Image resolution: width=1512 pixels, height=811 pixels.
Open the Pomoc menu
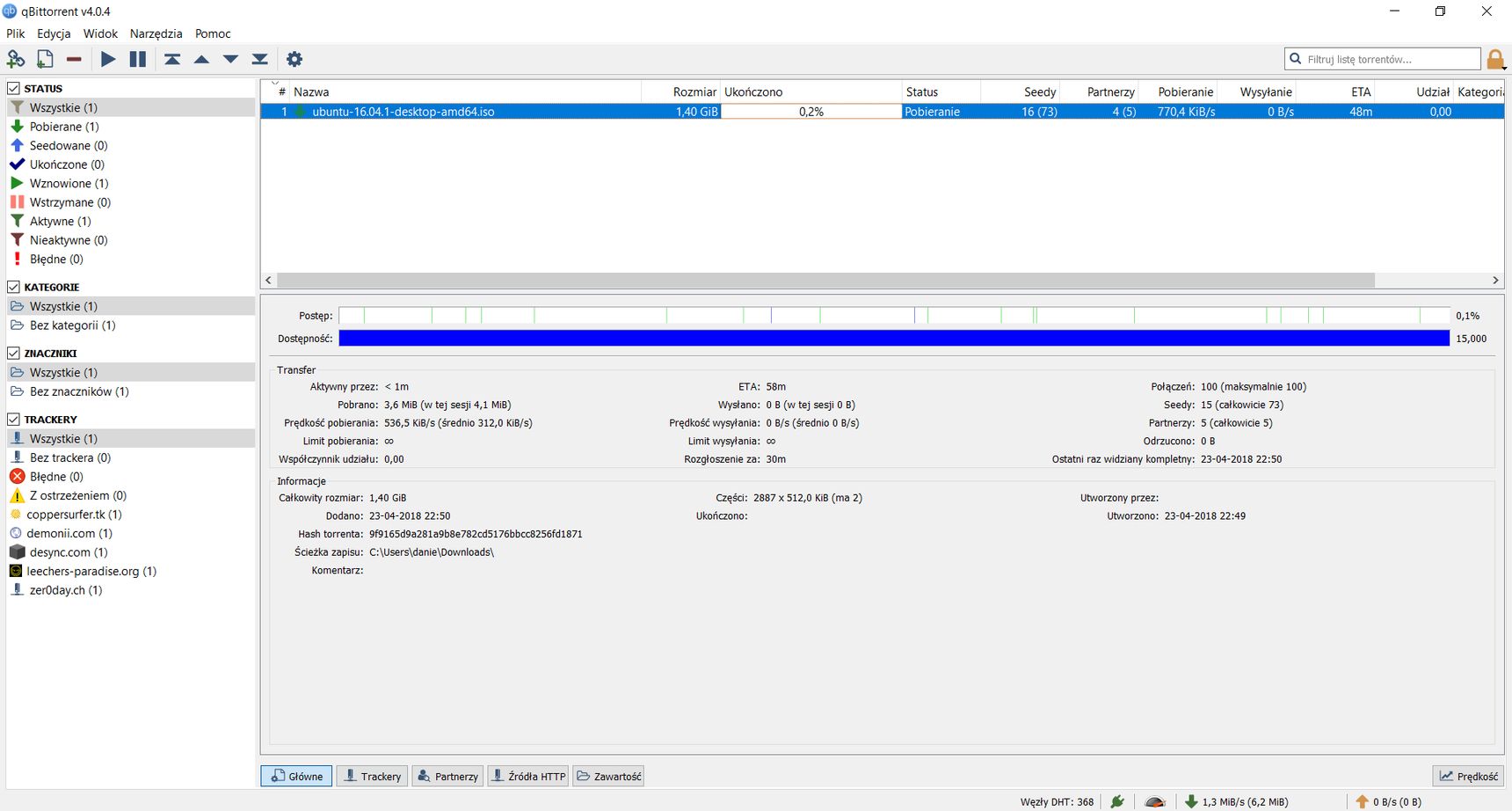(213, 33)
